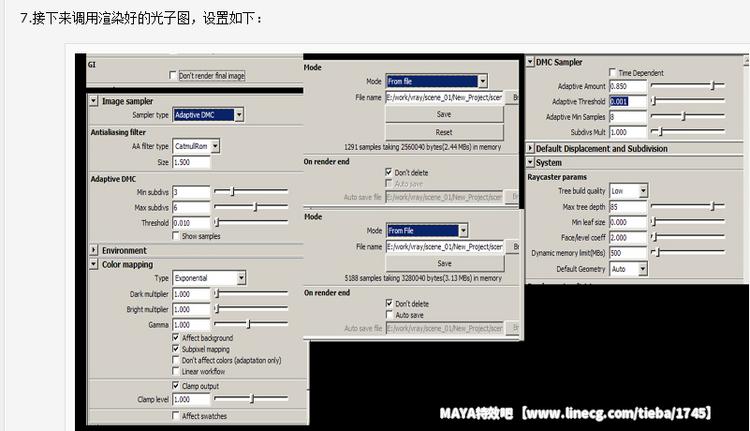
Task: Expand the Environment section
Action: coord(94,250)
